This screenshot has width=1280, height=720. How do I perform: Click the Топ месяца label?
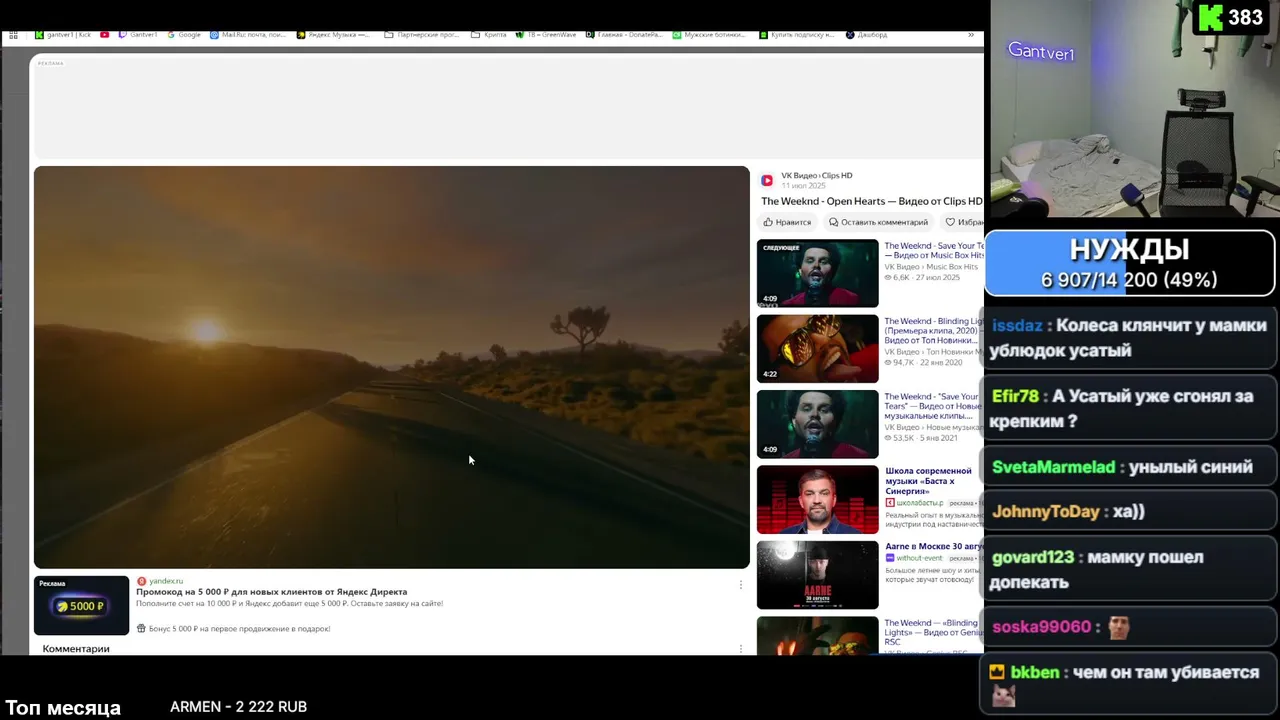tap(63, 708)
